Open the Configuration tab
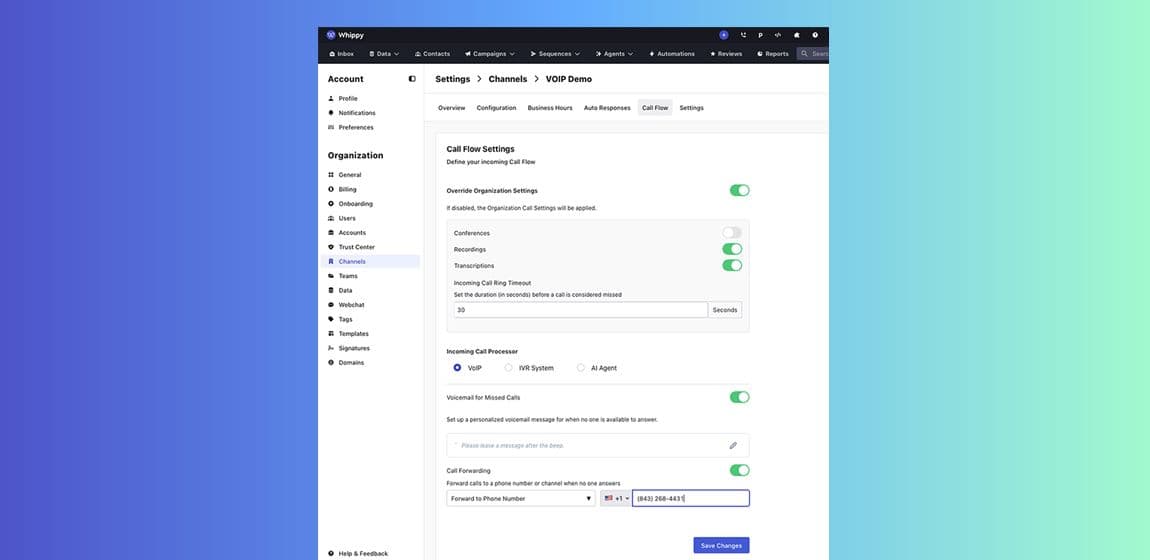The height and width of the screenshot is (560, 1150). pos(497,108)
